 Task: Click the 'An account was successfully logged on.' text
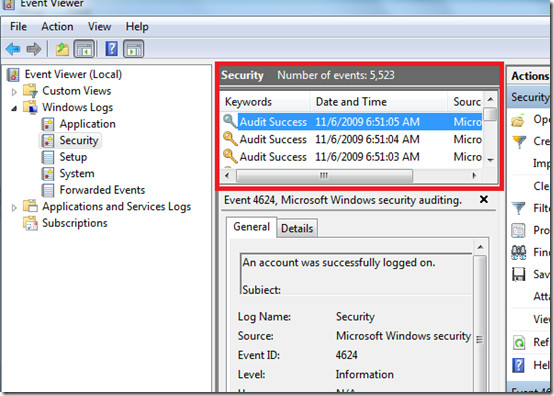[339, 262]
